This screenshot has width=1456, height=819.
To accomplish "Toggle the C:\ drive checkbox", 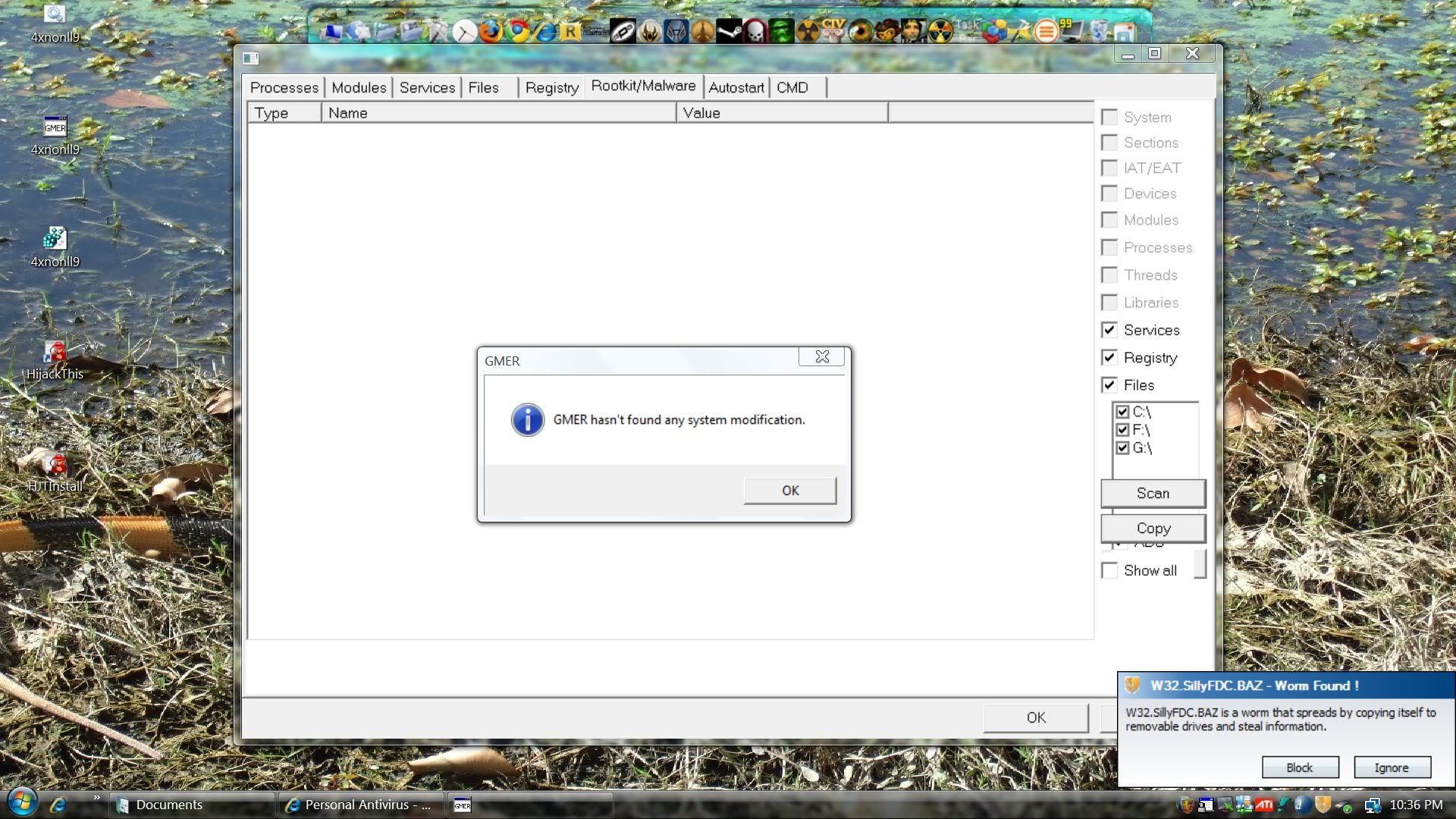I will tap(1123, 412).
